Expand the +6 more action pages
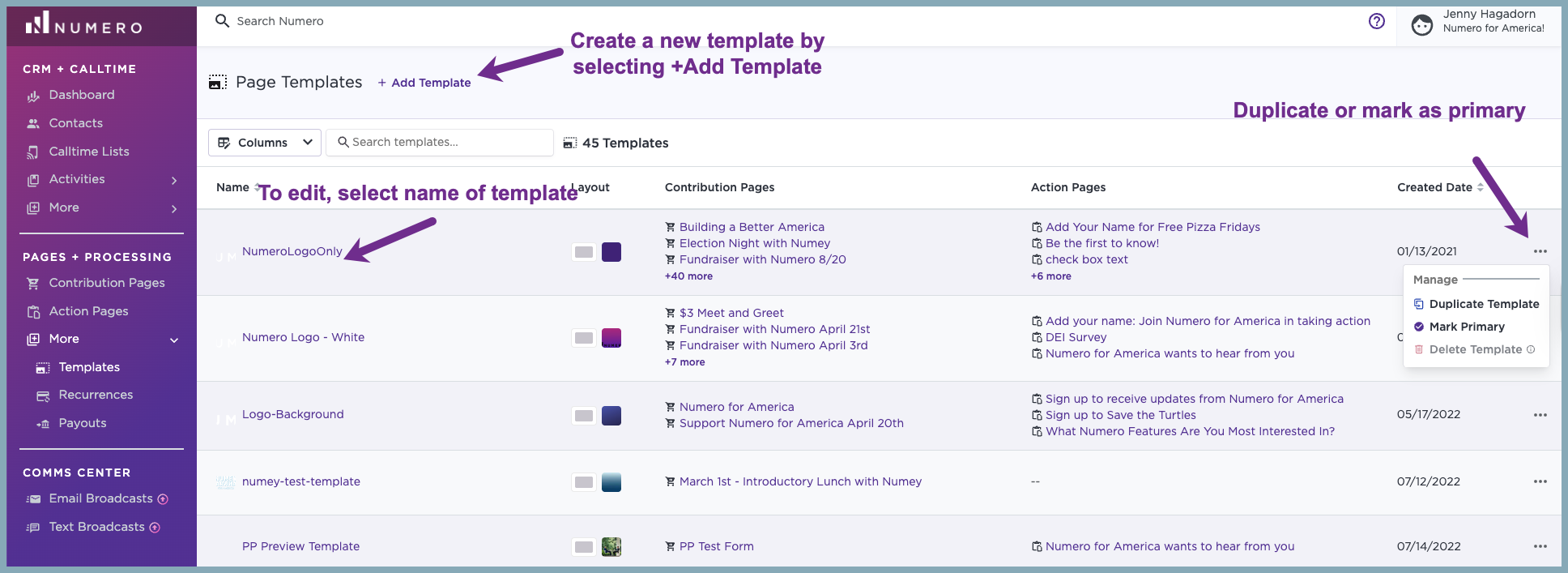Image resolution: width=1568 pixels, height=573 pixels. (1050, 276)
